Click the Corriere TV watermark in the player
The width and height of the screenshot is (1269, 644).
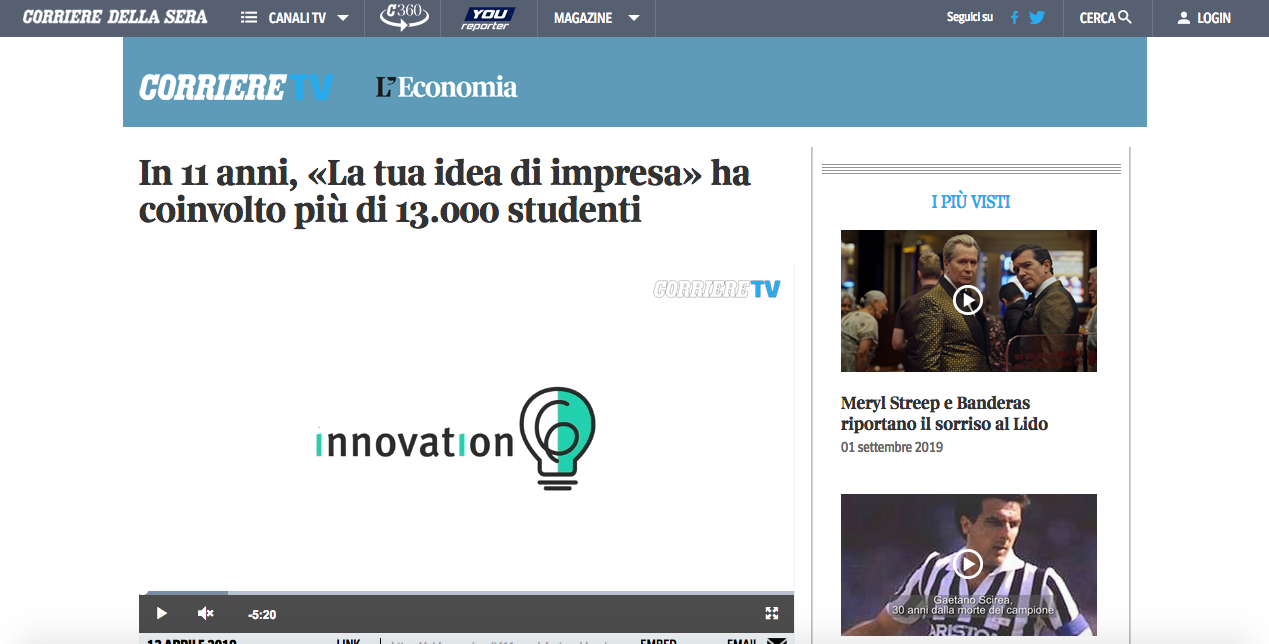(716, 289)
